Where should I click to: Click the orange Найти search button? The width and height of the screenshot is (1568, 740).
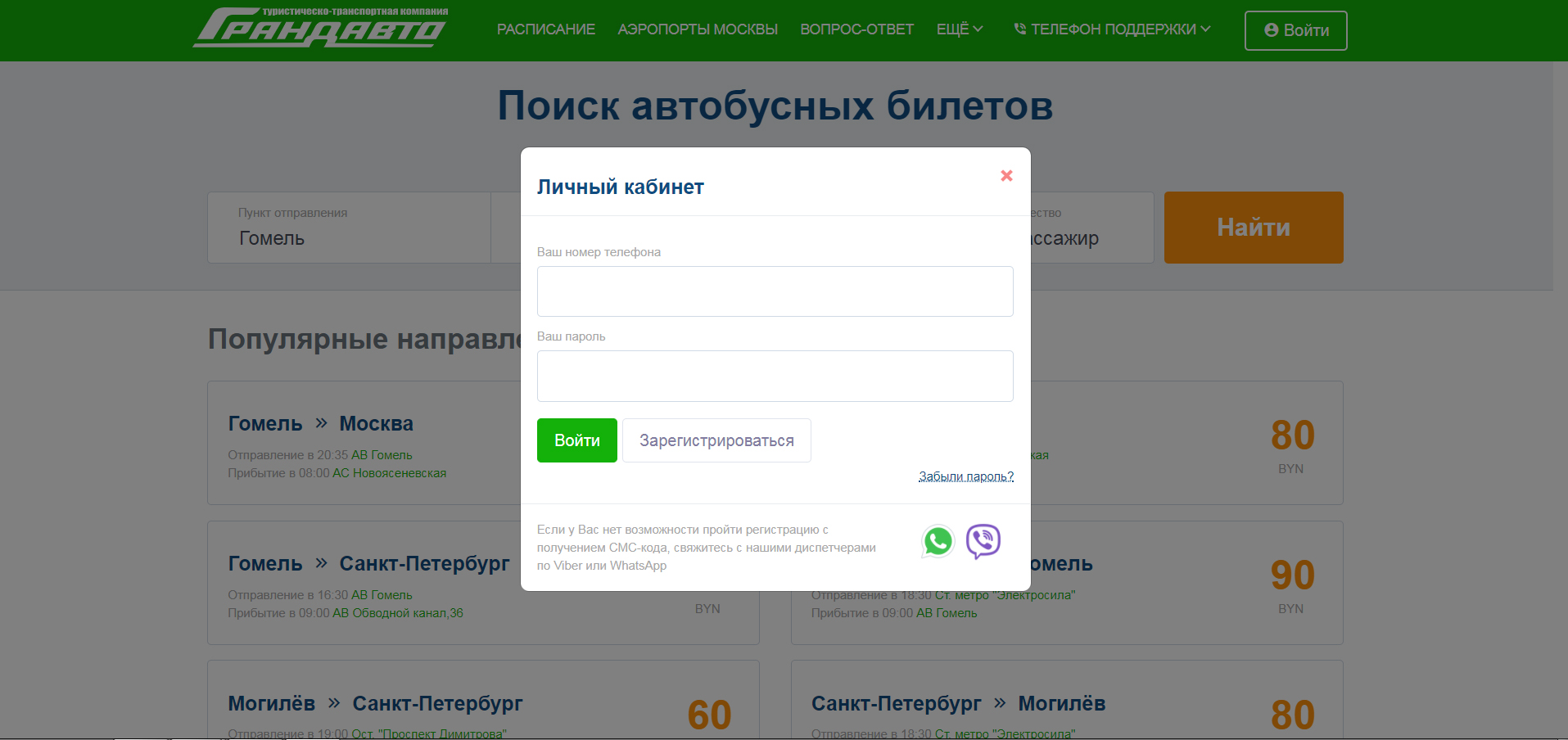[x=1253, y=228]
